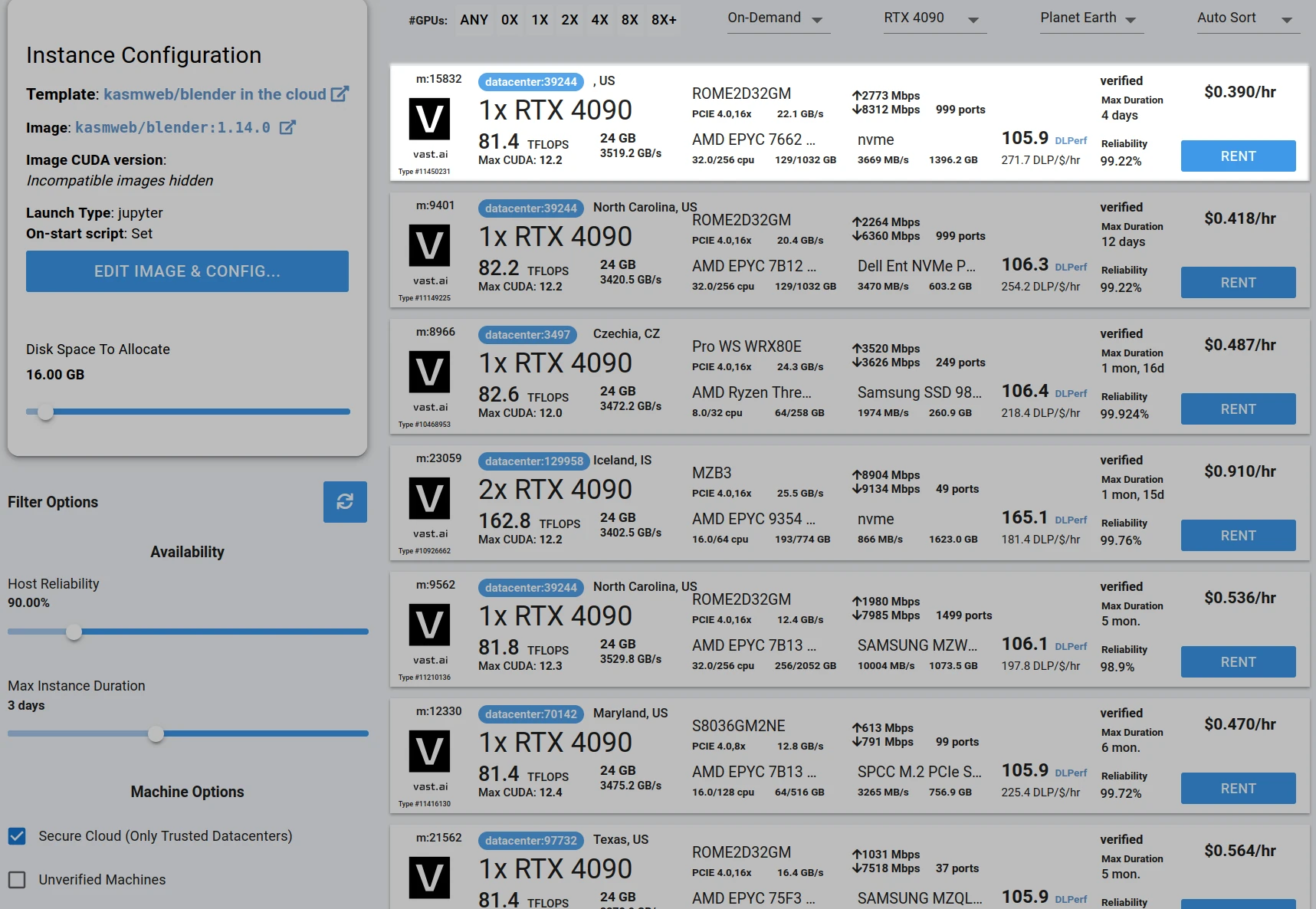Click the vast.ai logo on machine m:9401

(x=429, y=245)
